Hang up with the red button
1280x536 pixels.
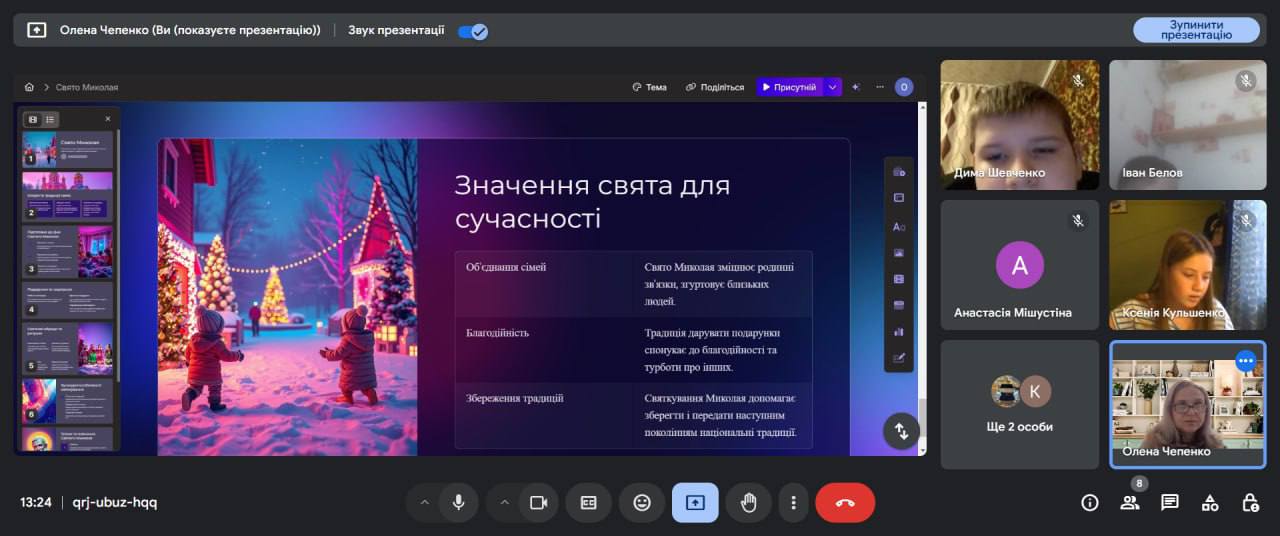[845, 503]
